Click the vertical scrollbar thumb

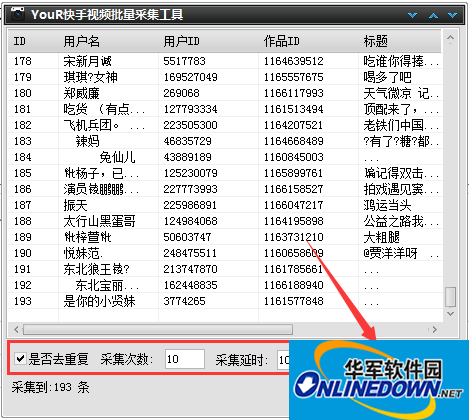point(450,297)
